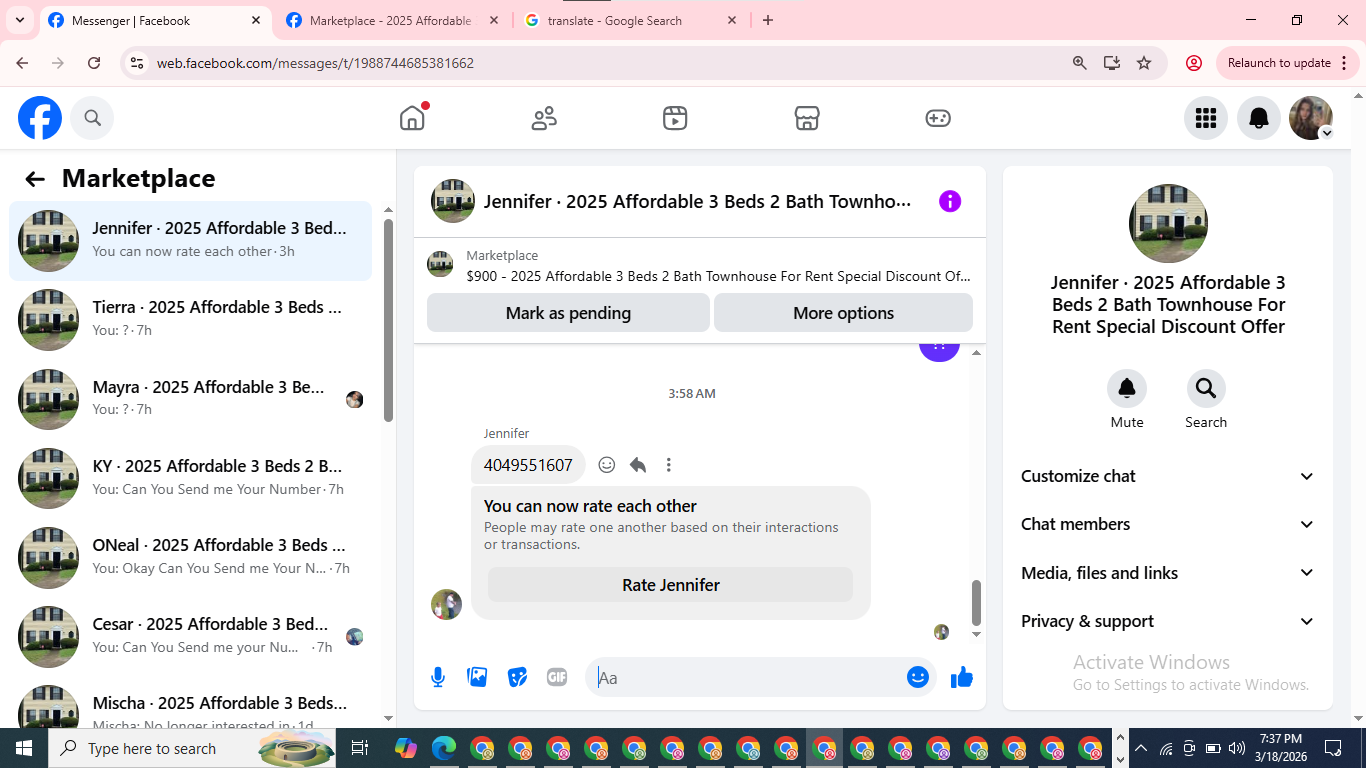
Task: Open the Jennifer conversation in list
Action: click(190, 241)
